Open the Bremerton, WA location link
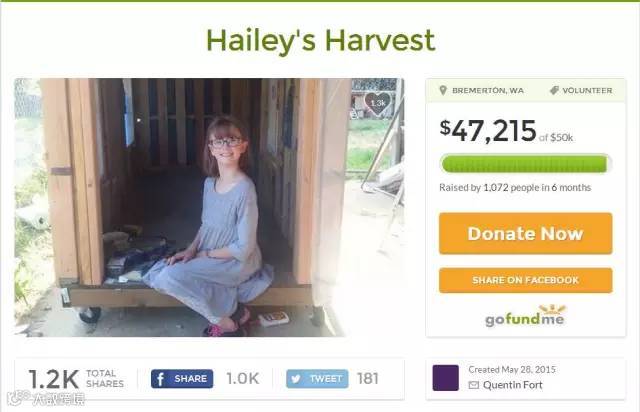The width and height of the screenshot is (640, 412). point(488,91)
